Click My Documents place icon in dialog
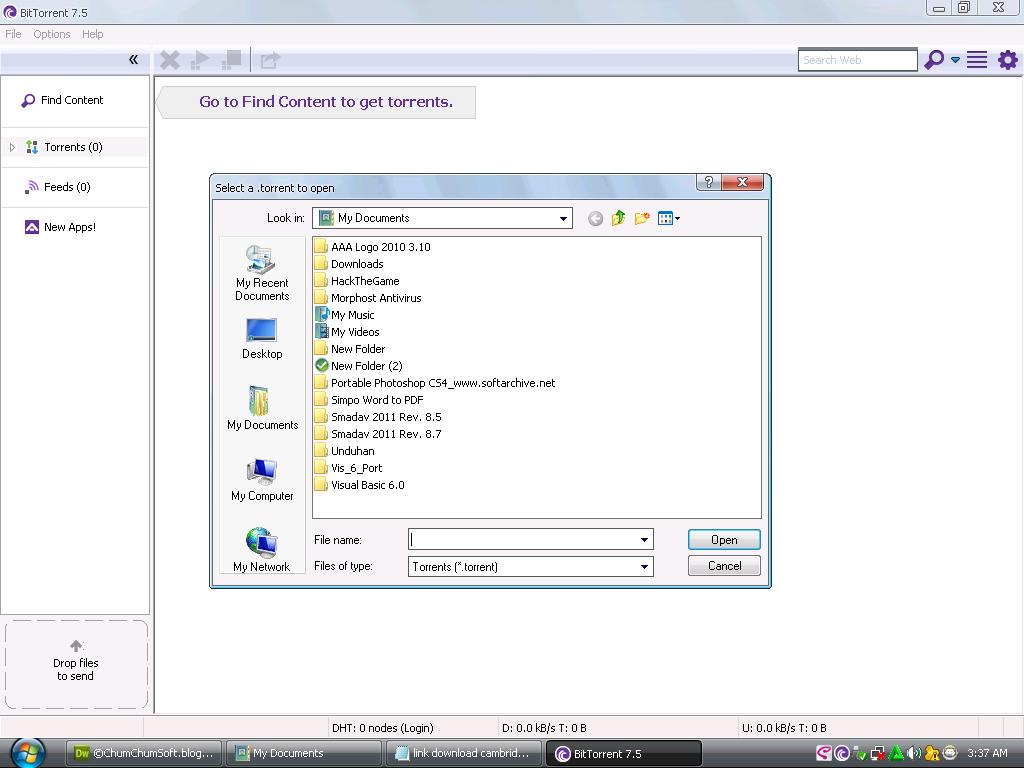Image resolution: width=1024 pixels, height=768 pixels. (x=262, y=408)
